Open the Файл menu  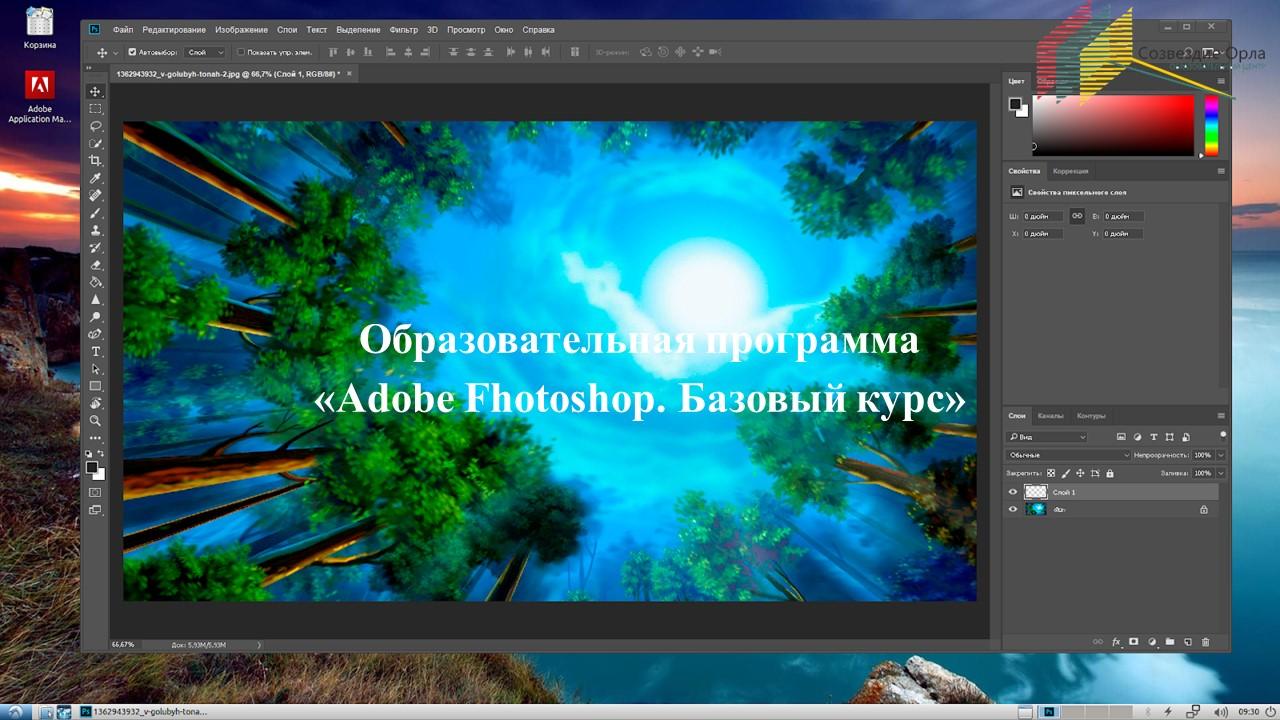click(123, 30)
